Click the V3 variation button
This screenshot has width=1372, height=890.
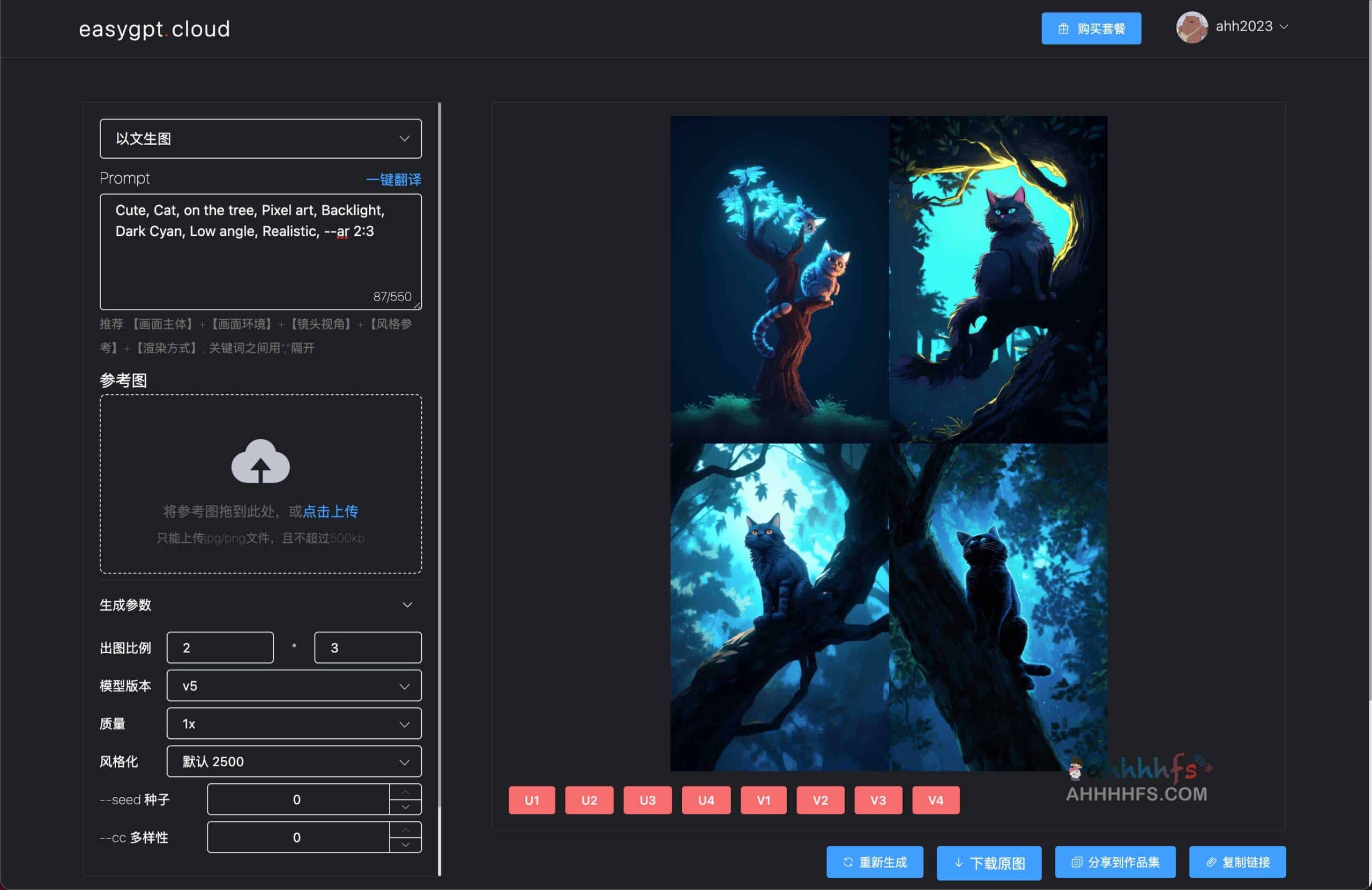tap(878, 800)
